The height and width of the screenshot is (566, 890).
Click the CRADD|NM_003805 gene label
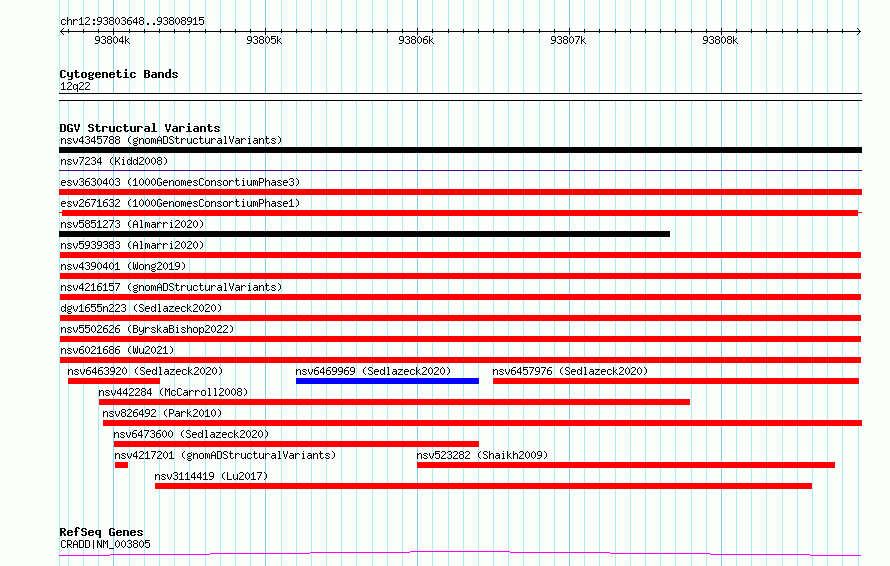[x=106, y=544]
